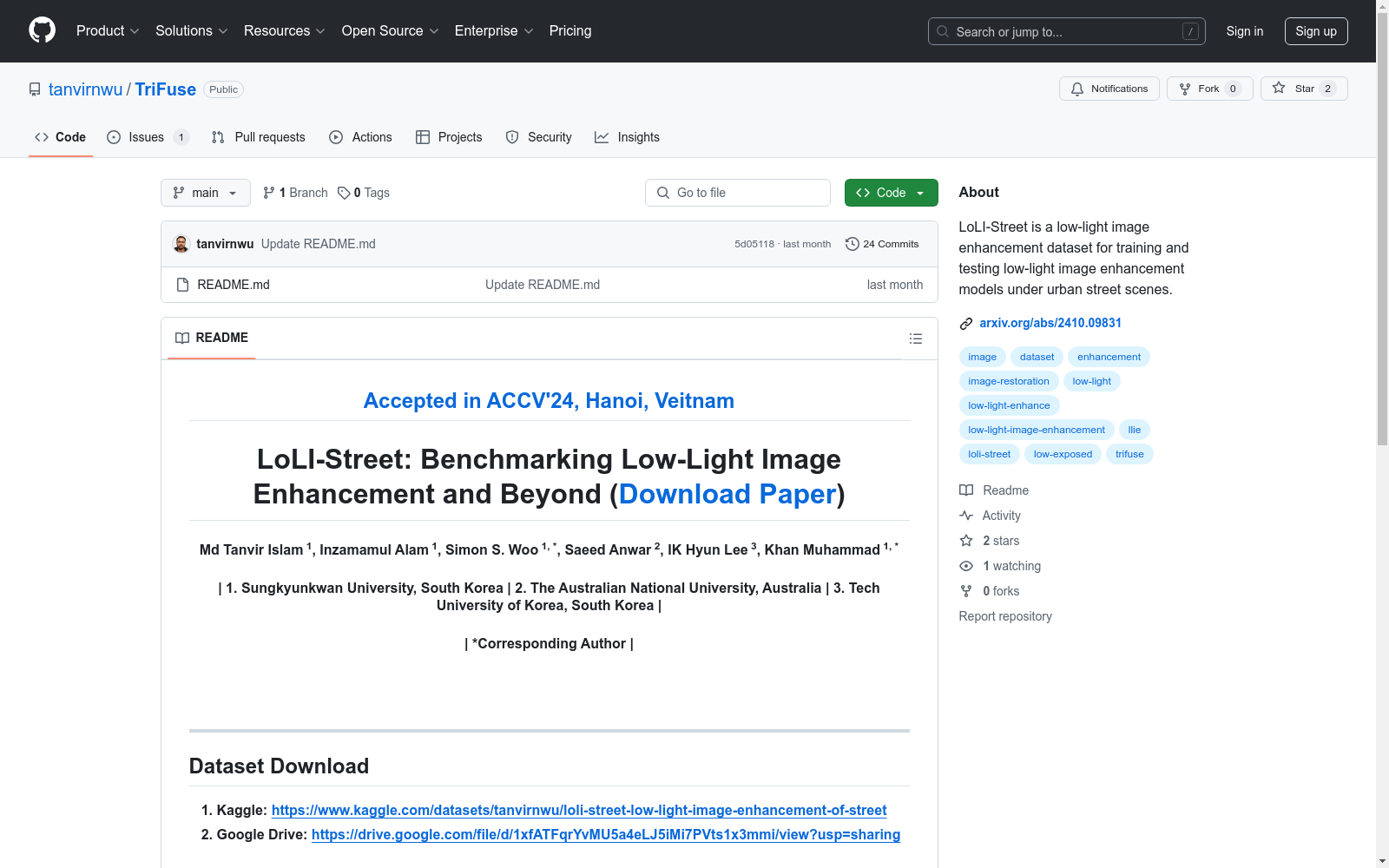Open the arxiv.org/abs/2410.09831 link
The image size is (1389, 868).
1050,323
